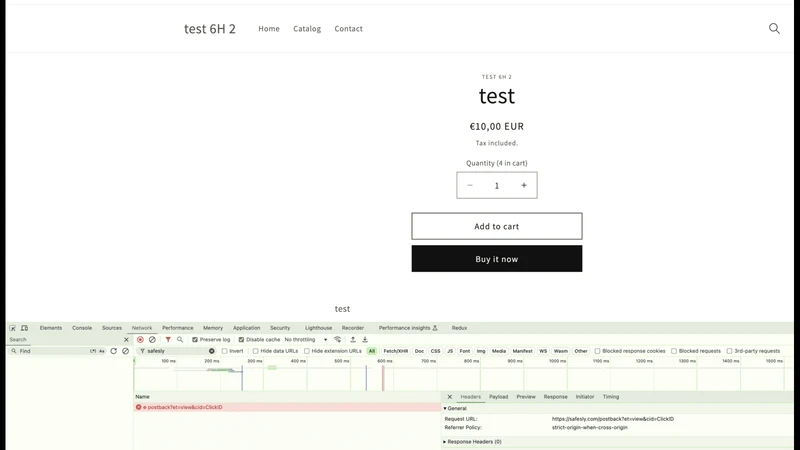800x450 pixels.
Task: Click the Home navigation link
Action: [x=269, y=29]
